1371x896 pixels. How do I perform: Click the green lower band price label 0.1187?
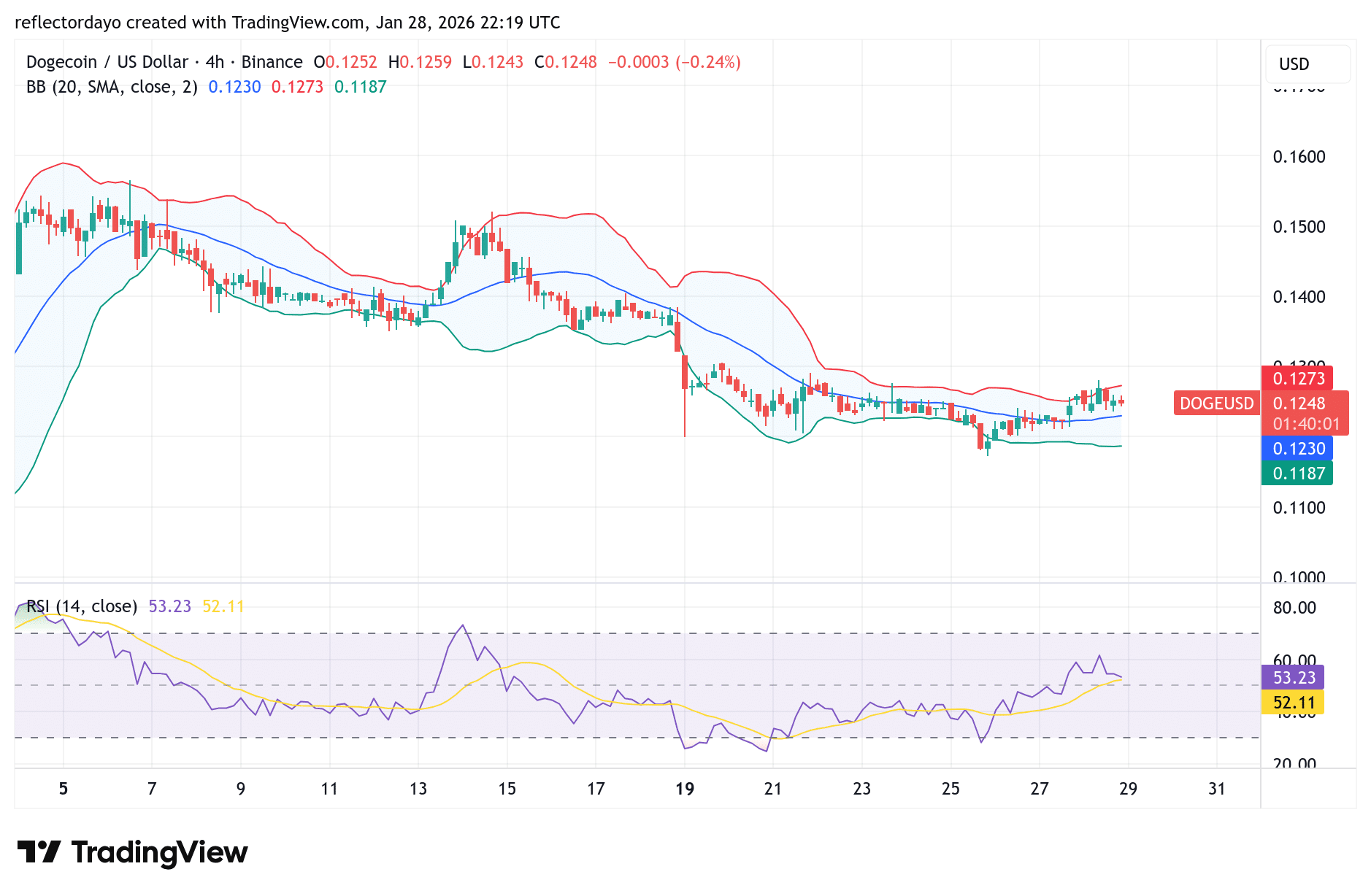click(1297, 474)
